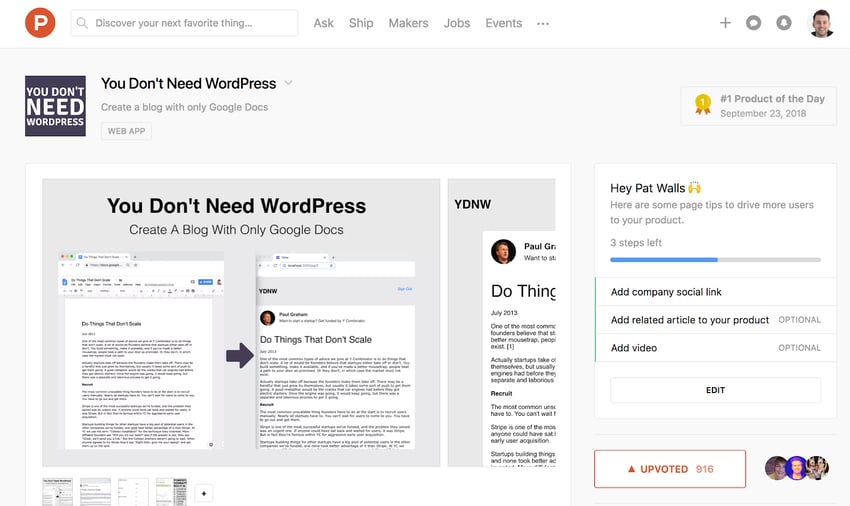Click the steps-left progress bar
Image resolution: width=850 pixels, height=506 pixels.
716,260
